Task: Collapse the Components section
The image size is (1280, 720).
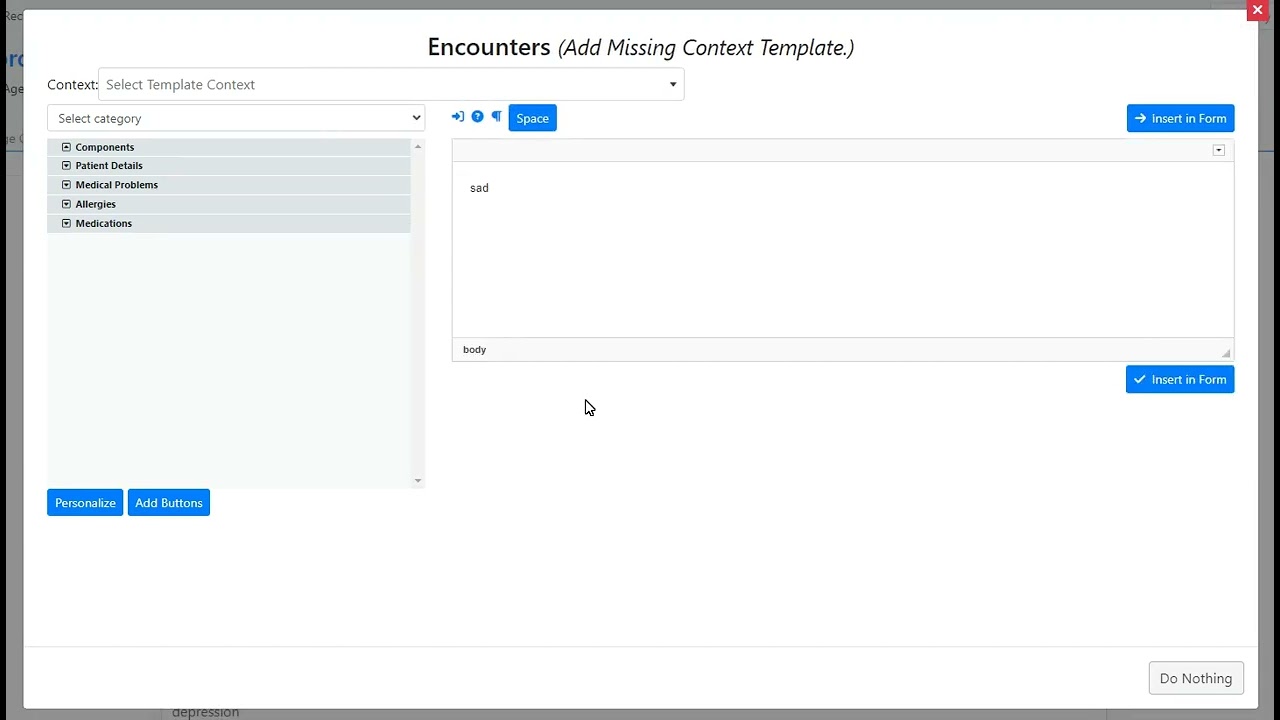Action: (x=66, y=147)
